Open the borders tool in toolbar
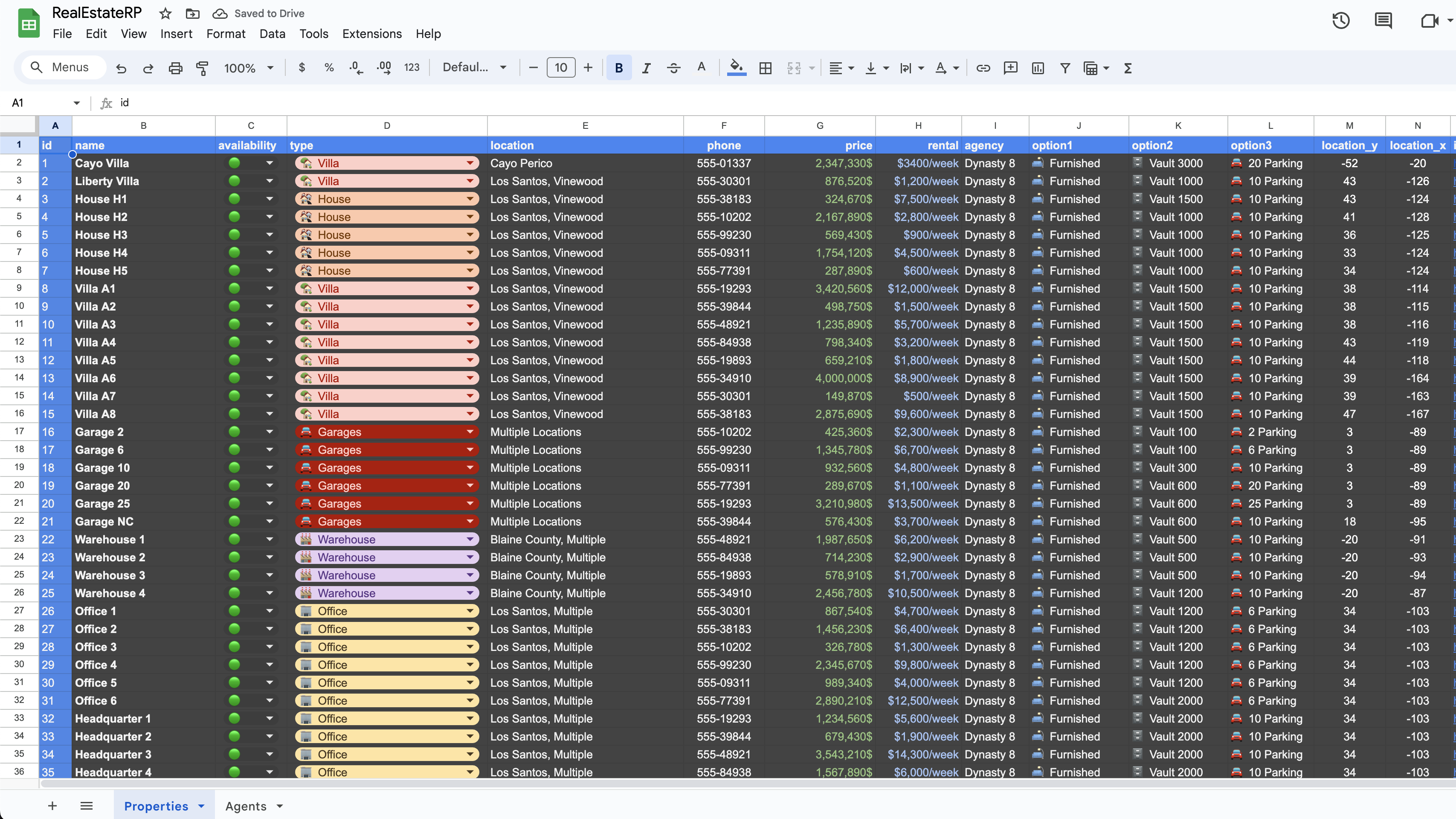The height and width of the screenshot is (819, 1456). 765,68
